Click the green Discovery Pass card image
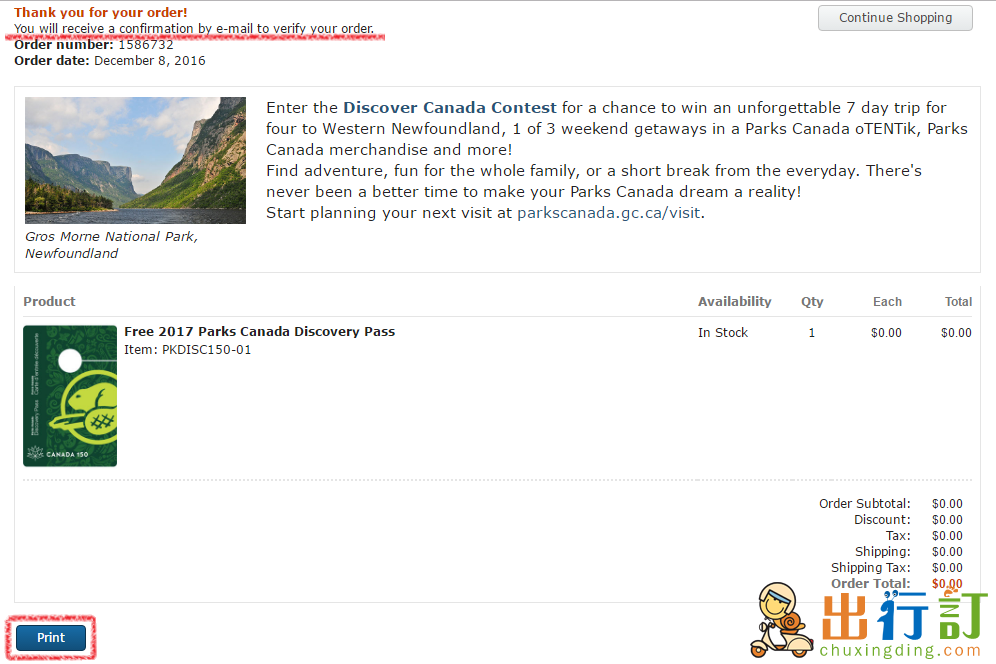The width and height of the screenshot is (996, 664). 70,396
